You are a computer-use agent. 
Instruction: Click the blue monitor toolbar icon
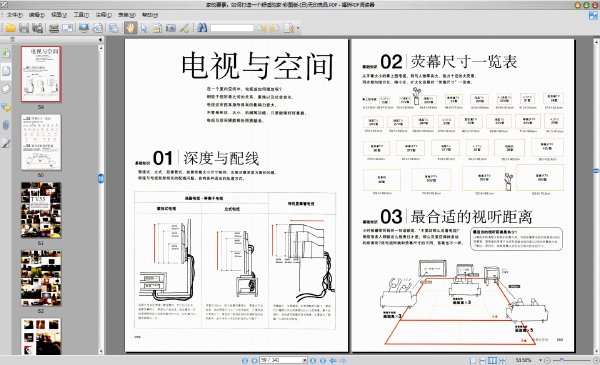[84, 28]
